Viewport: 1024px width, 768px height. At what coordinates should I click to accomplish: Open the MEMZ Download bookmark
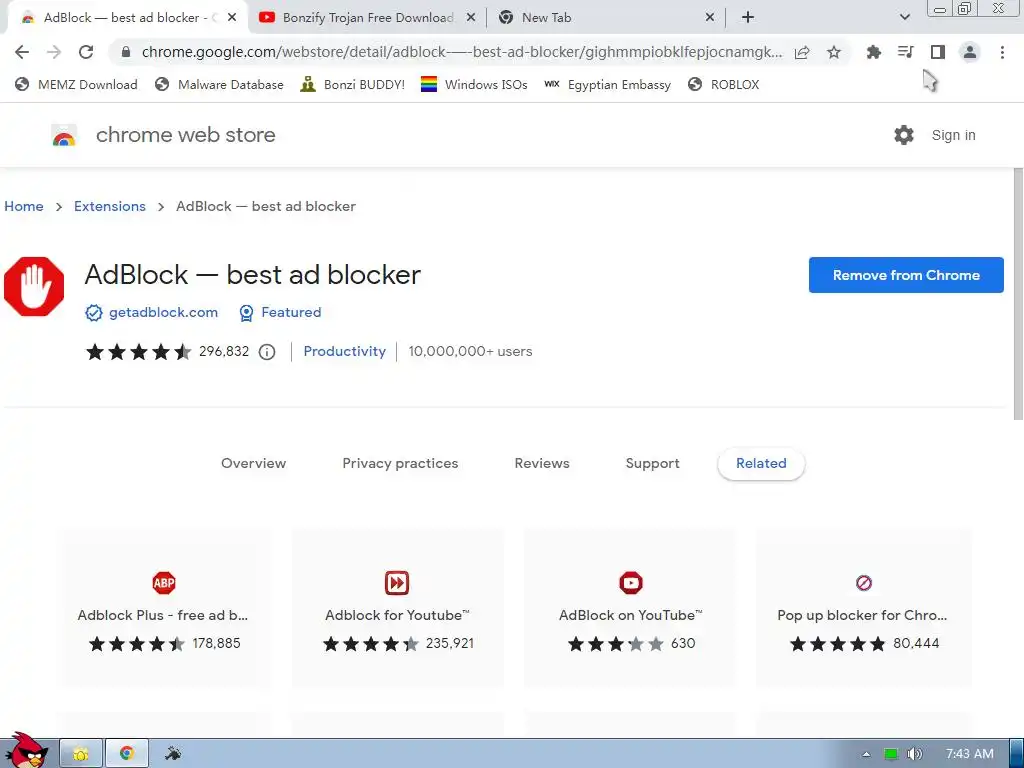76,84
